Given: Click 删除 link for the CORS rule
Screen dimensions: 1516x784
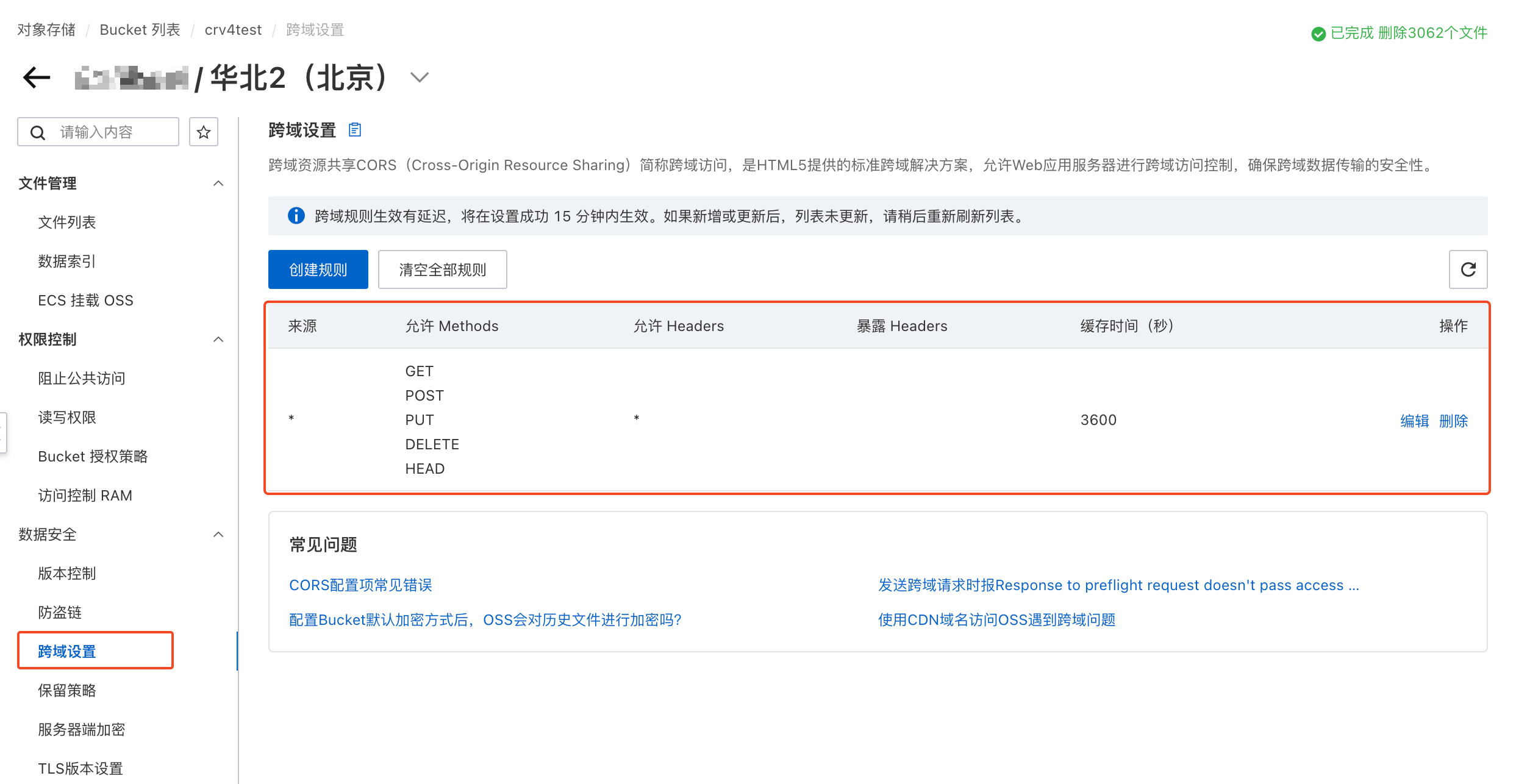Looking at the screenshot, I should click(1453, 421).
